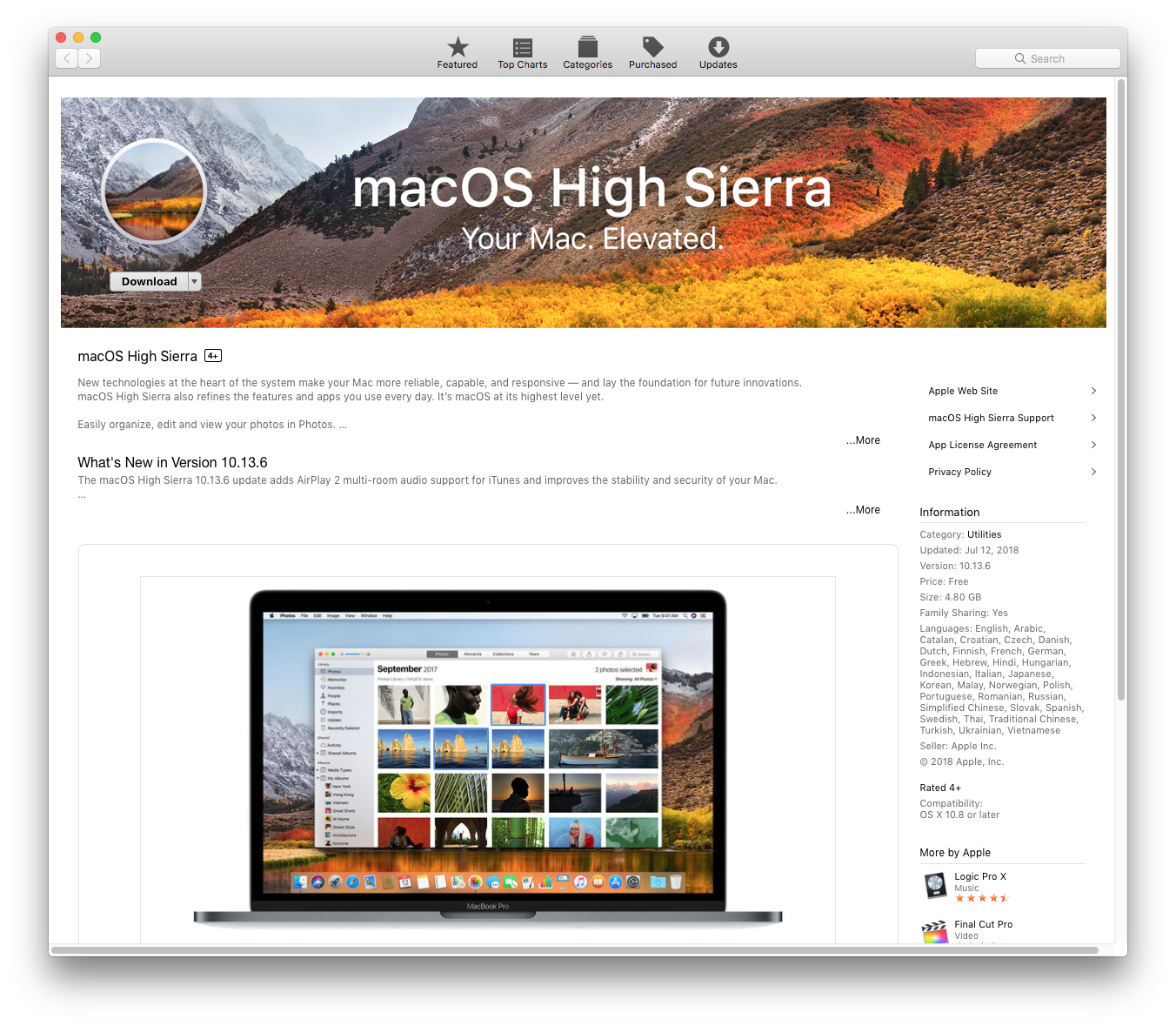The image size is (1176, 1026).
Task: Open the Featured star tab
Action: [x=458, y=53]
